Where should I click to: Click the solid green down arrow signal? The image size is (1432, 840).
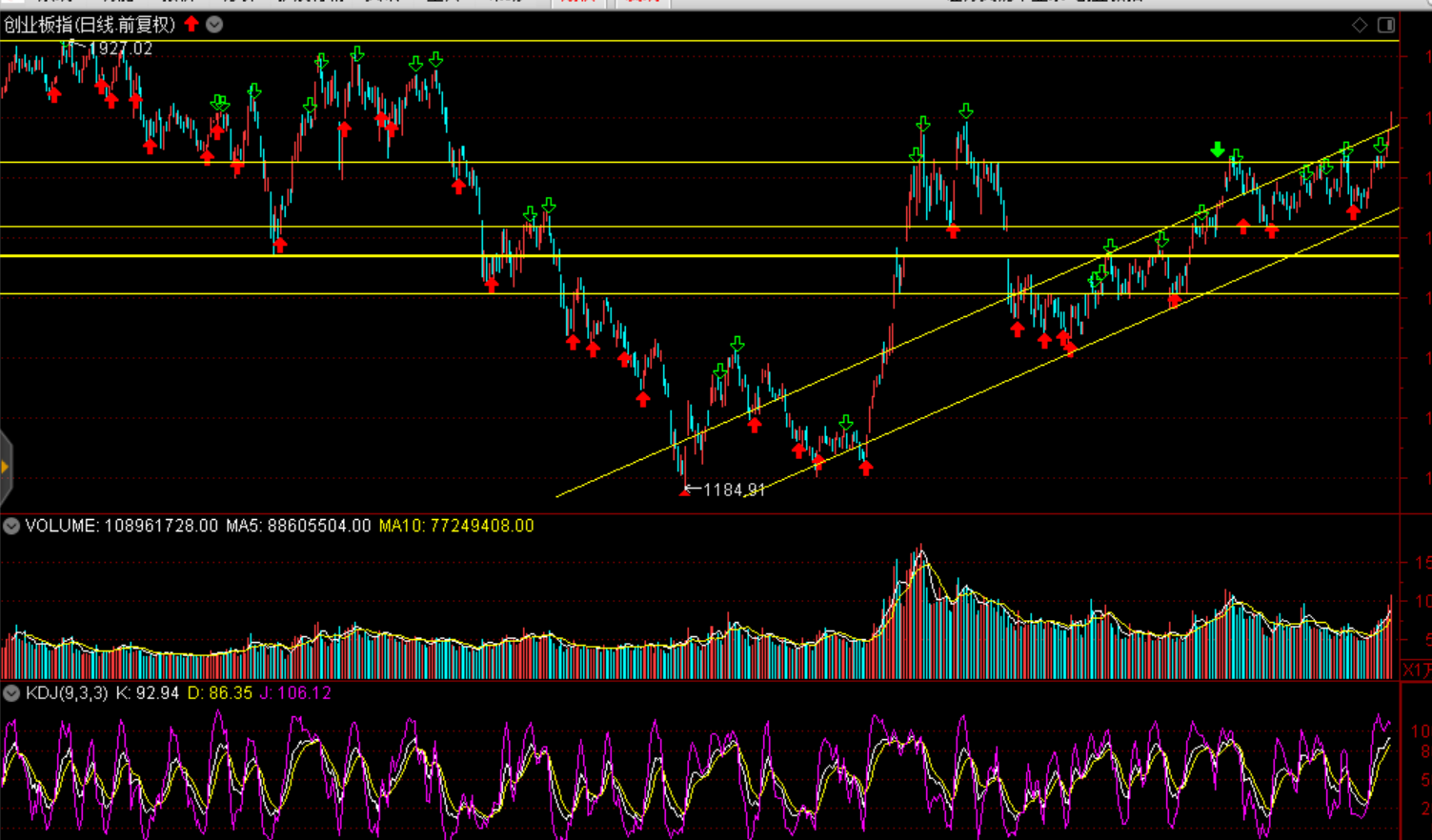click(x=1217, y=150)
